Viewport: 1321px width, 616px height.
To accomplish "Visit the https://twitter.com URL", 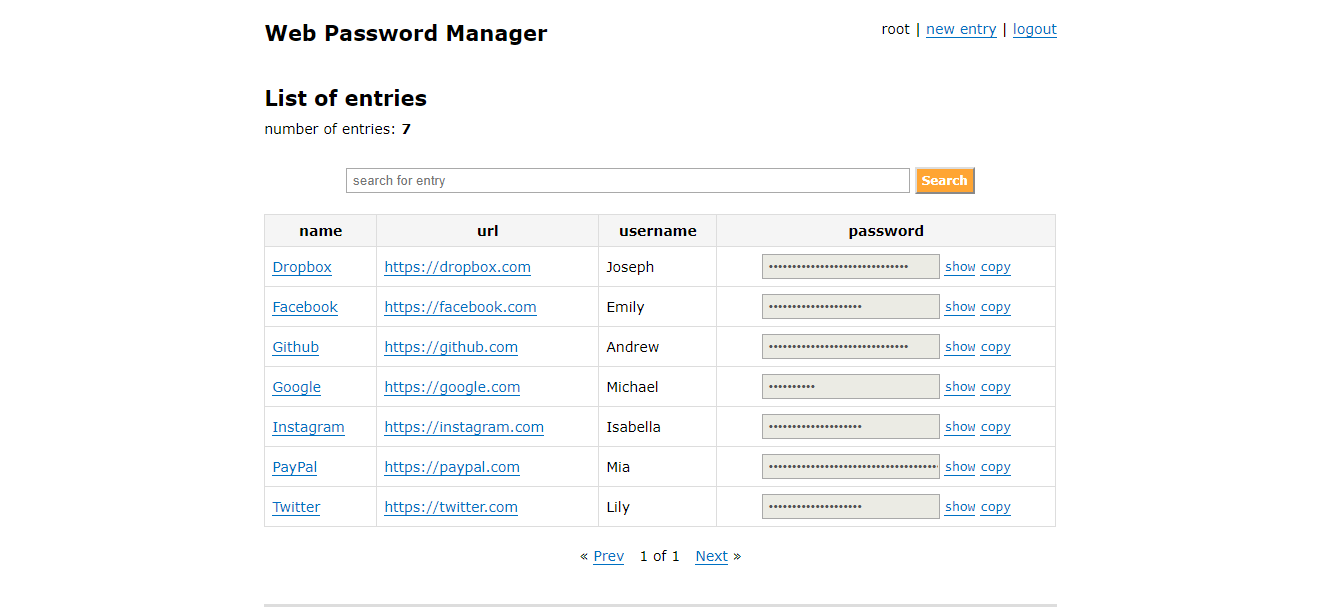I will pyautogui.click(x=451, y=507).
